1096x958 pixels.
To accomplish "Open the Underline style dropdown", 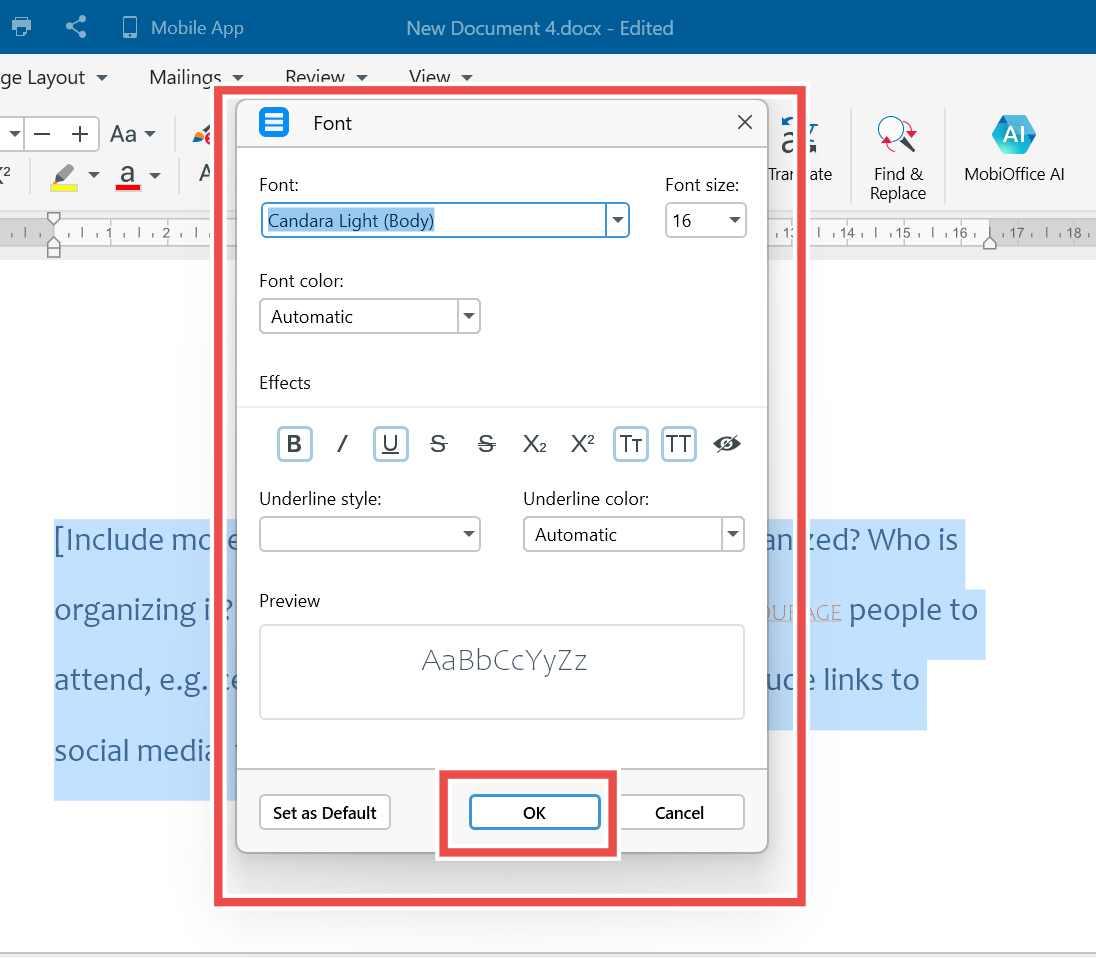I will point(370,535).
